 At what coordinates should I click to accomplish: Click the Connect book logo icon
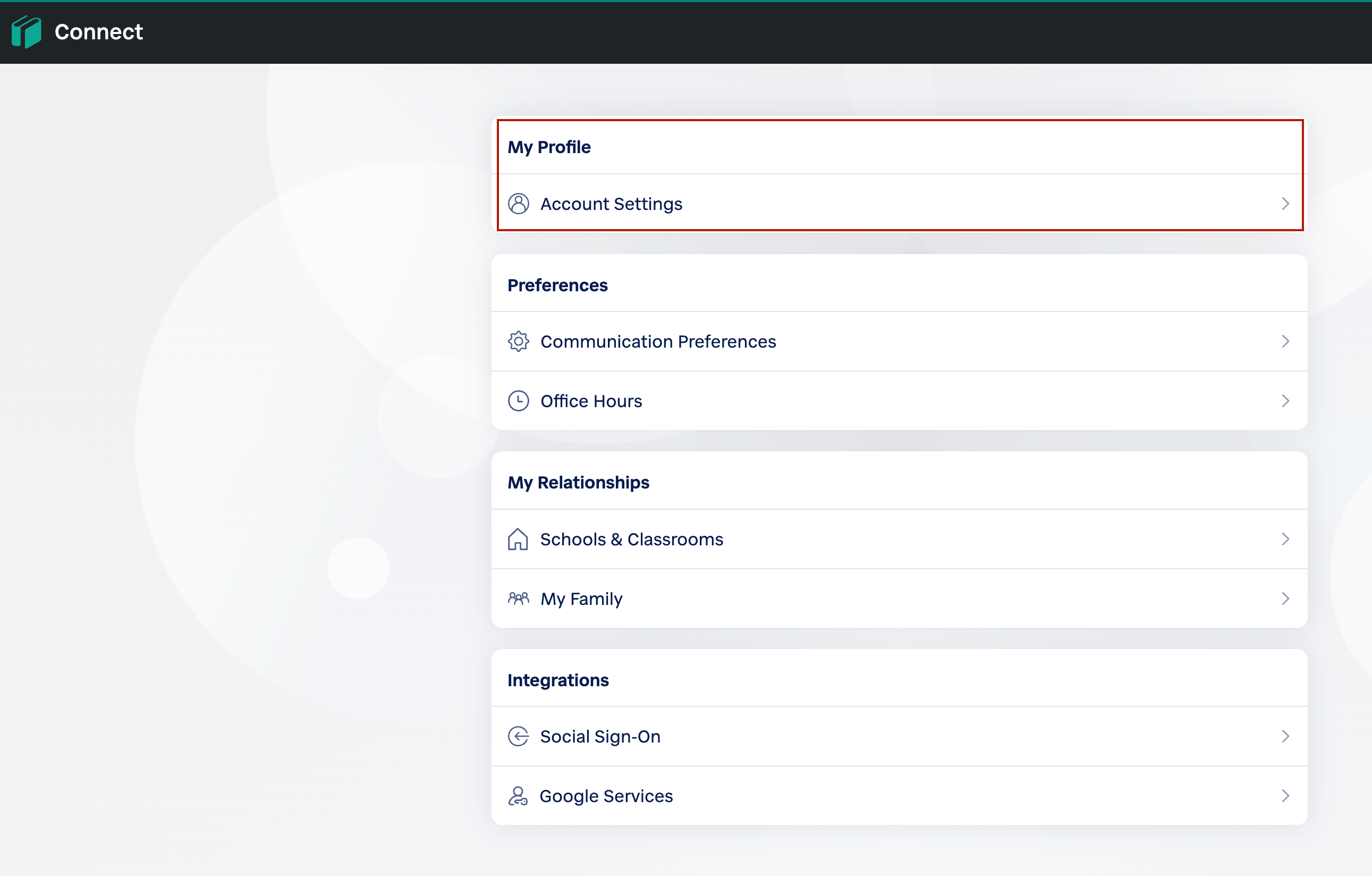point(26,32)
